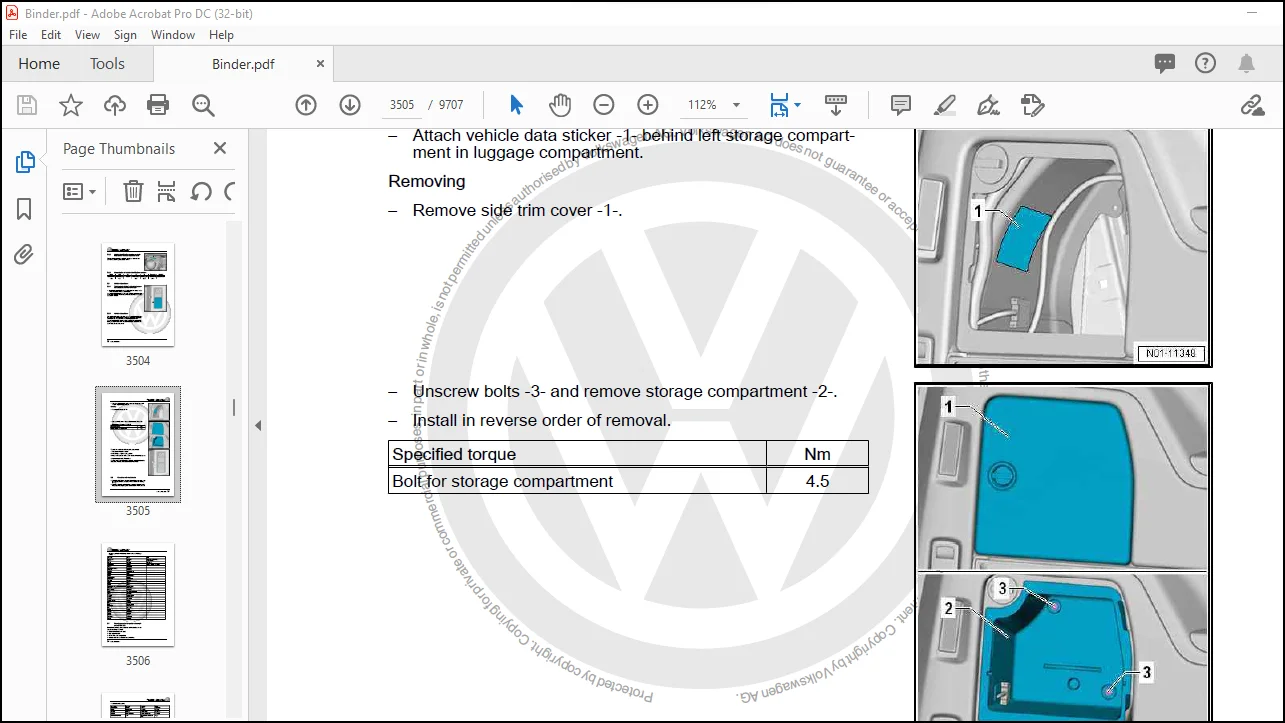Image resolution: width=1285 pixels, height=723 pixels.
Task: Click "Remove side trim cover -1-" line
Action: tap(517, 211)
